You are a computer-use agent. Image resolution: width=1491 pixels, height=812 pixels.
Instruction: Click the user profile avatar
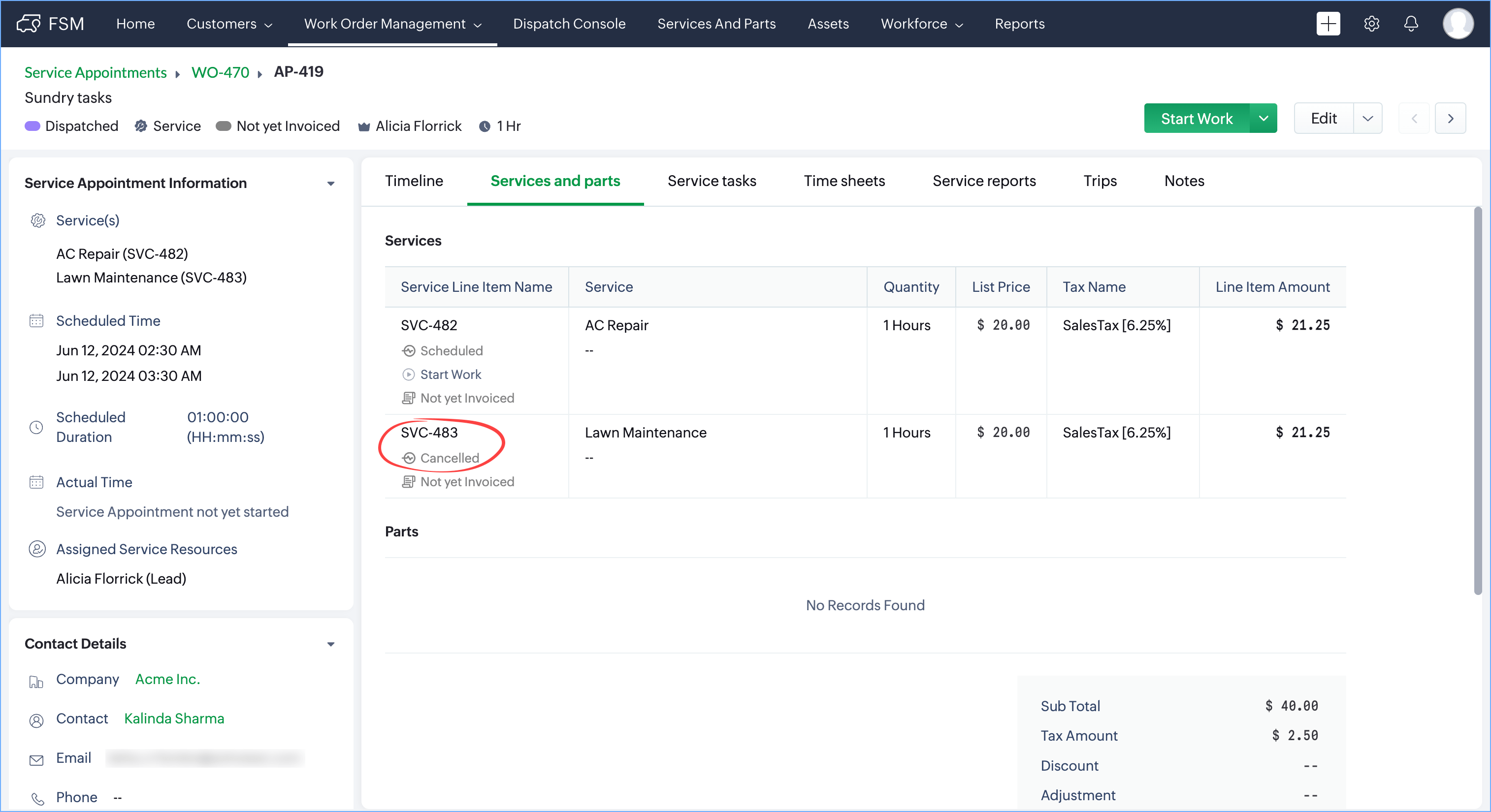(x=1457, y=24)
